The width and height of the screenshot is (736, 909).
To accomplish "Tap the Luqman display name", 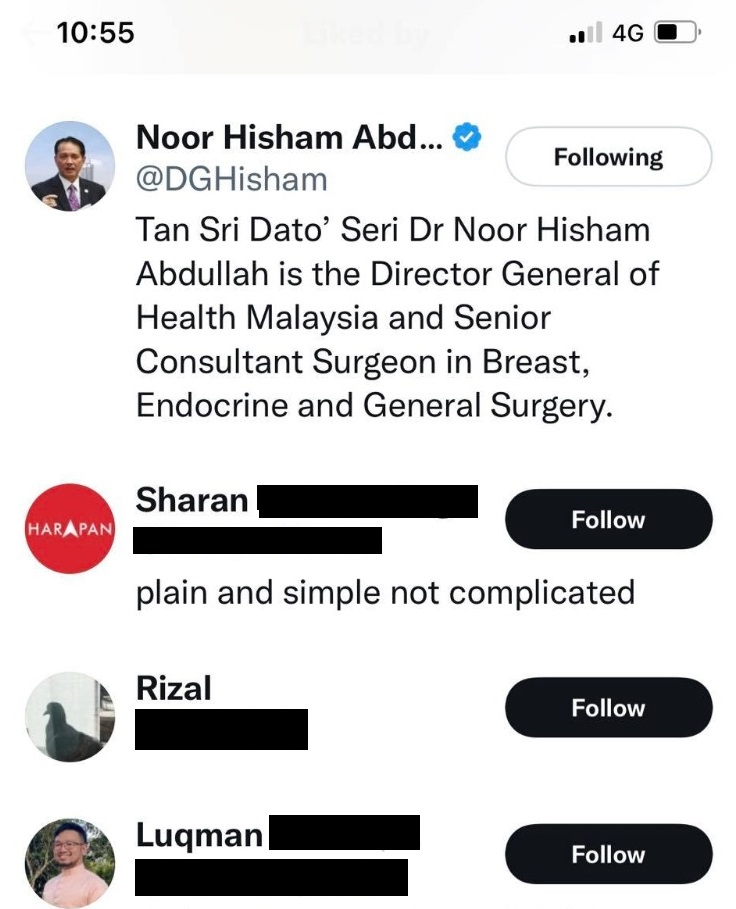I will click(199, 835).
